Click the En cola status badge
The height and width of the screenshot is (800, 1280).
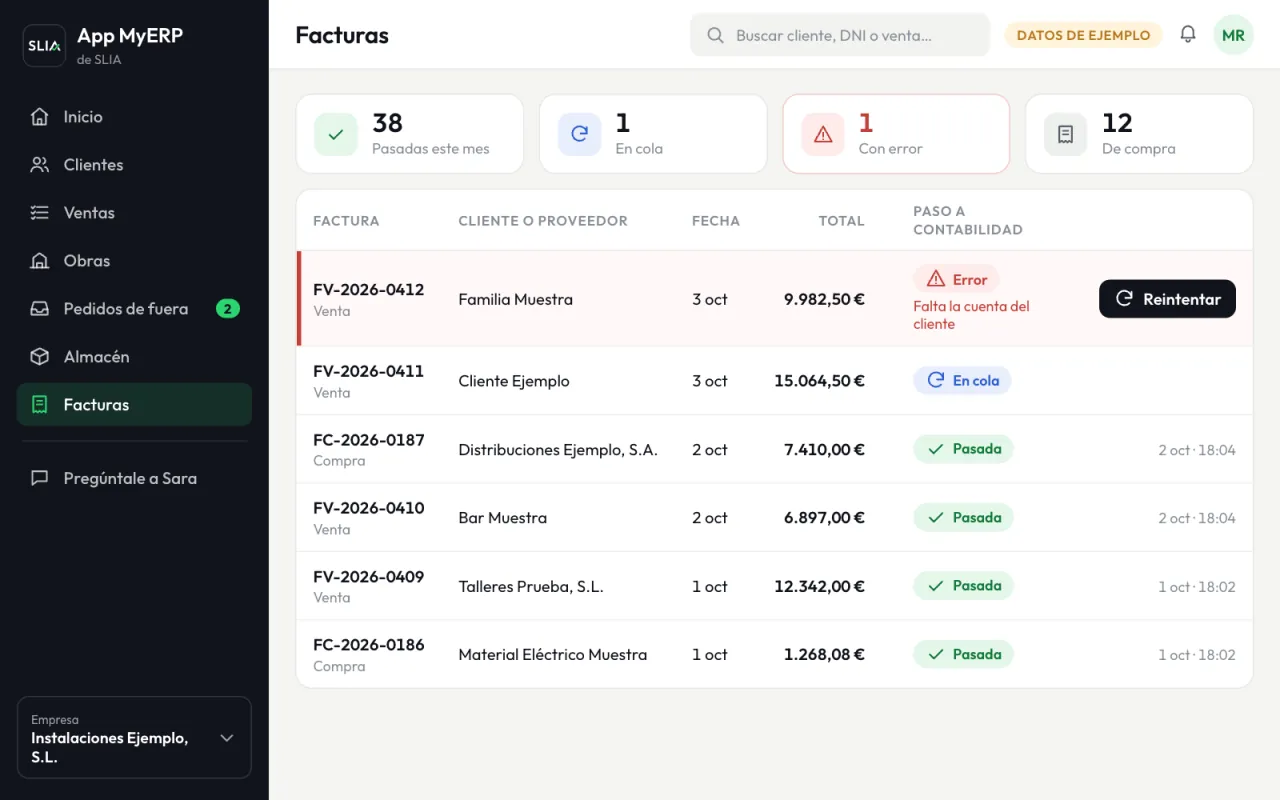pos(962,380)
